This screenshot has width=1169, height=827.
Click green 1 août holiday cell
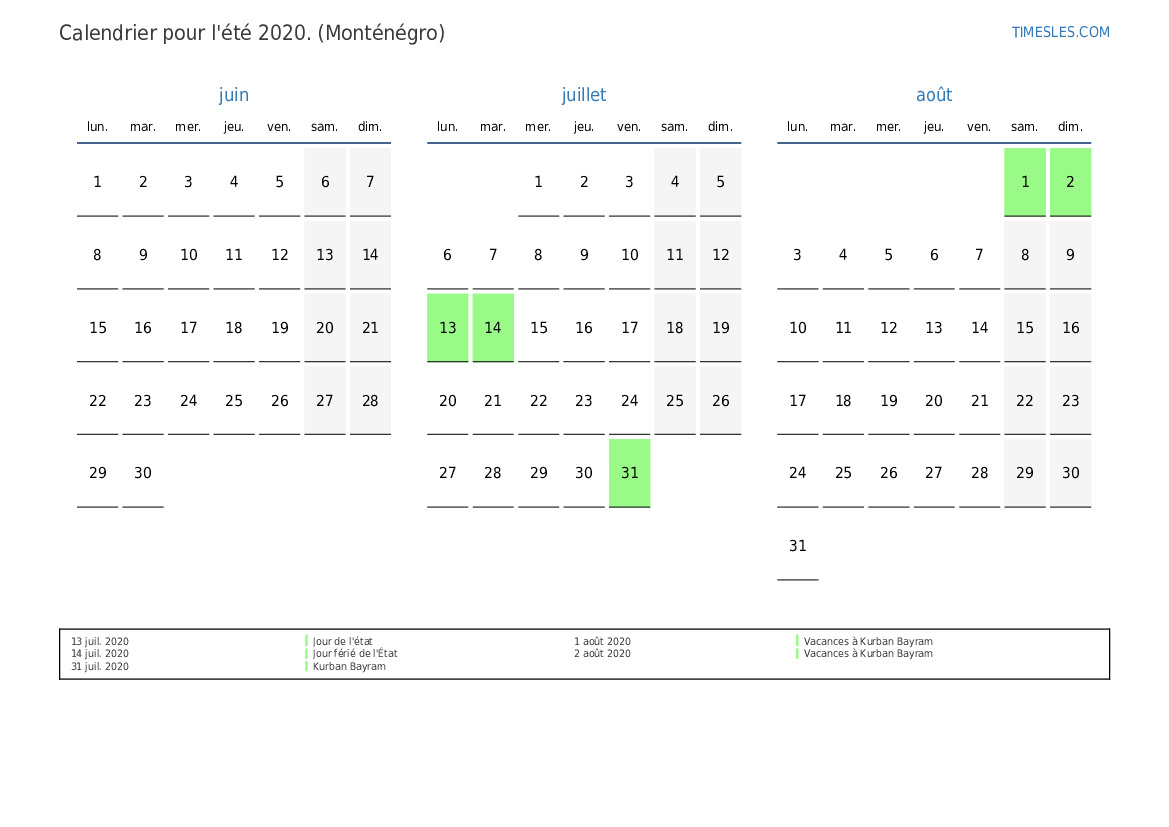[1024, 182]
